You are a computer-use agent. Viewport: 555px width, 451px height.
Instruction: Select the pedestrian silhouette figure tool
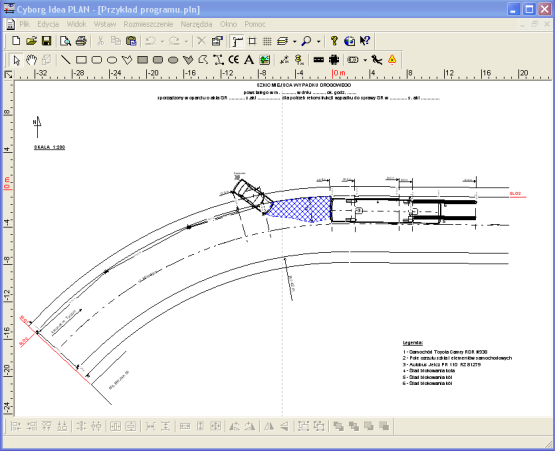(x=377, y=60)
